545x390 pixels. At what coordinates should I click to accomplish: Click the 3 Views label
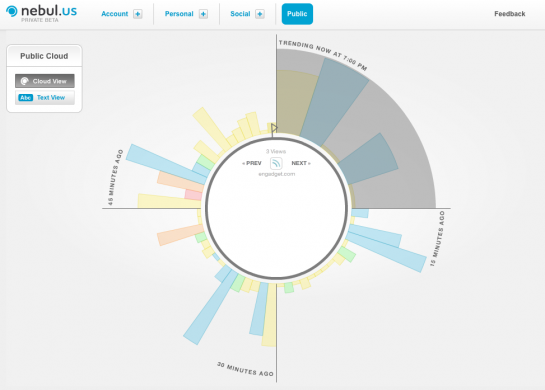276,151
